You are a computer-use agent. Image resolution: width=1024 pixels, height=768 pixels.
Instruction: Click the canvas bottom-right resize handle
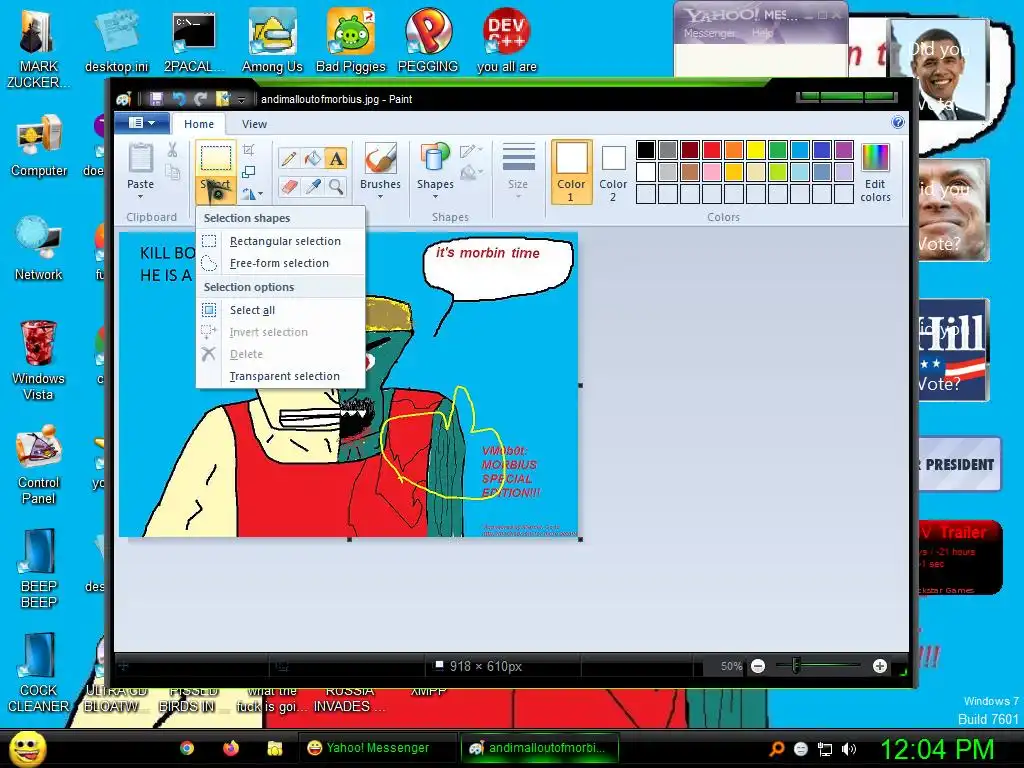coord(581,539)
